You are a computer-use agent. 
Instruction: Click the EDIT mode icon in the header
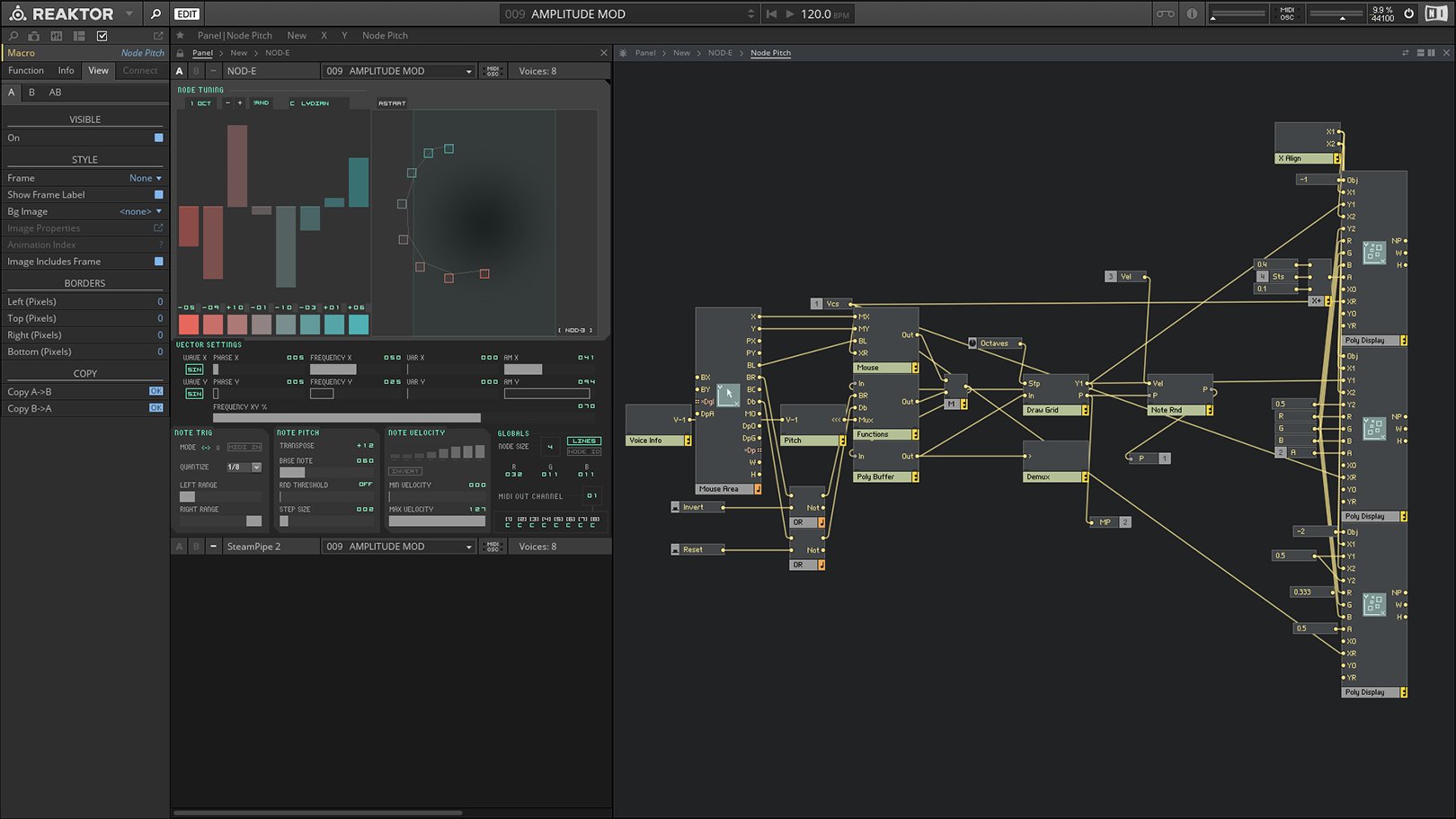coord(187,13)
